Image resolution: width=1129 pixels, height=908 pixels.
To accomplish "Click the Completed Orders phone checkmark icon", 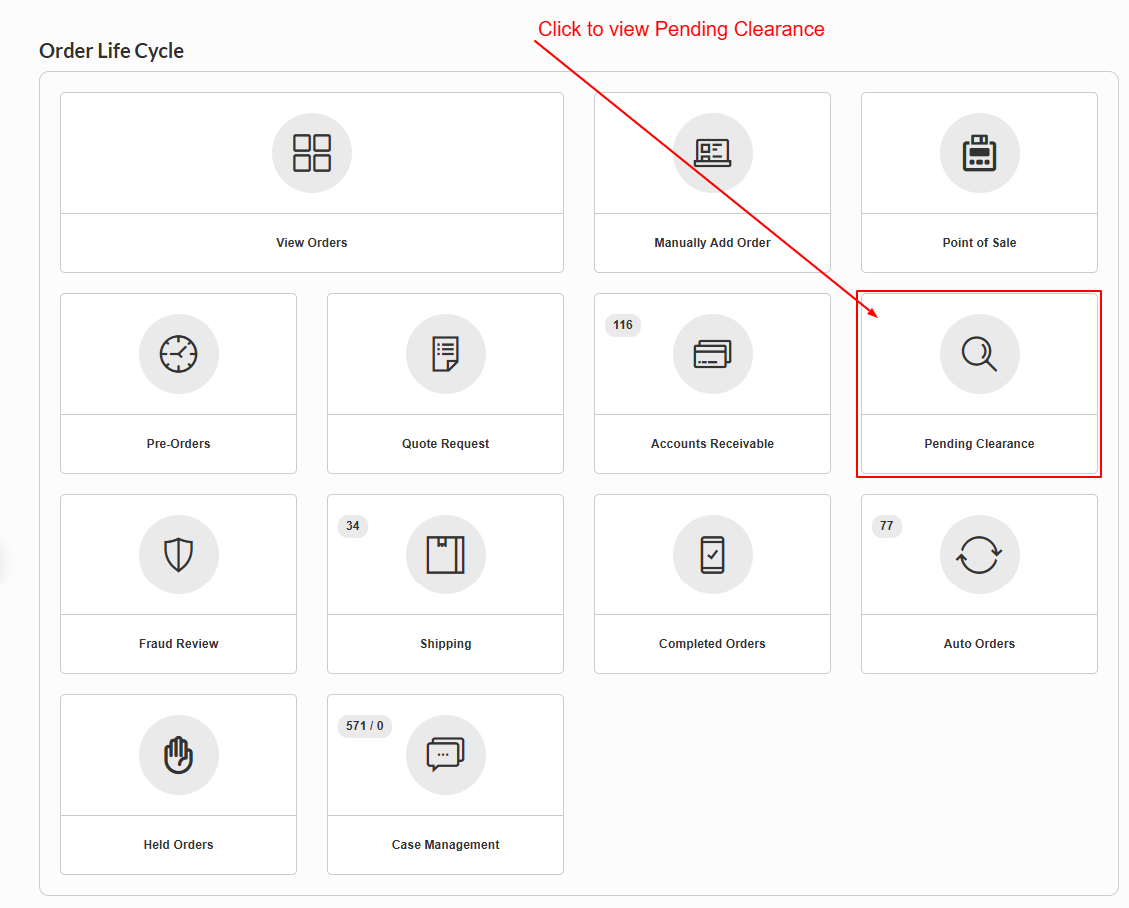I will 713,554.
